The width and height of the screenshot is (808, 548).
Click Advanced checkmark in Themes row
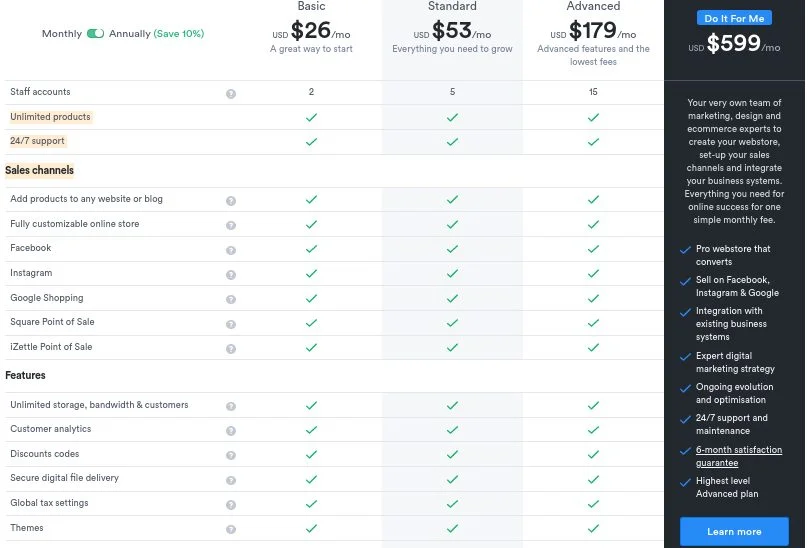593,528
